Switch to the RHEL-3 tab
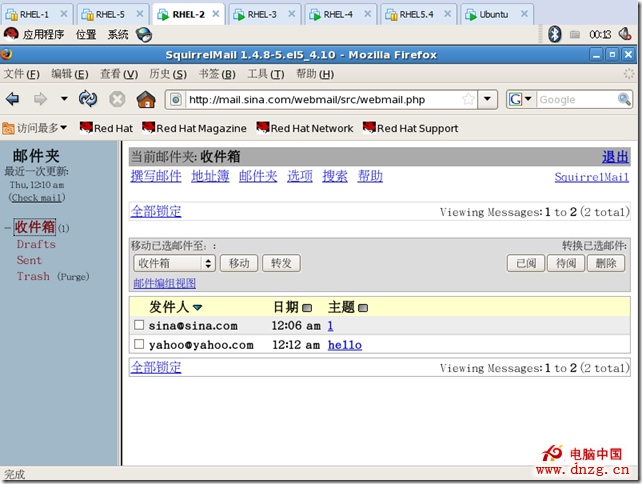 point(260,14)
